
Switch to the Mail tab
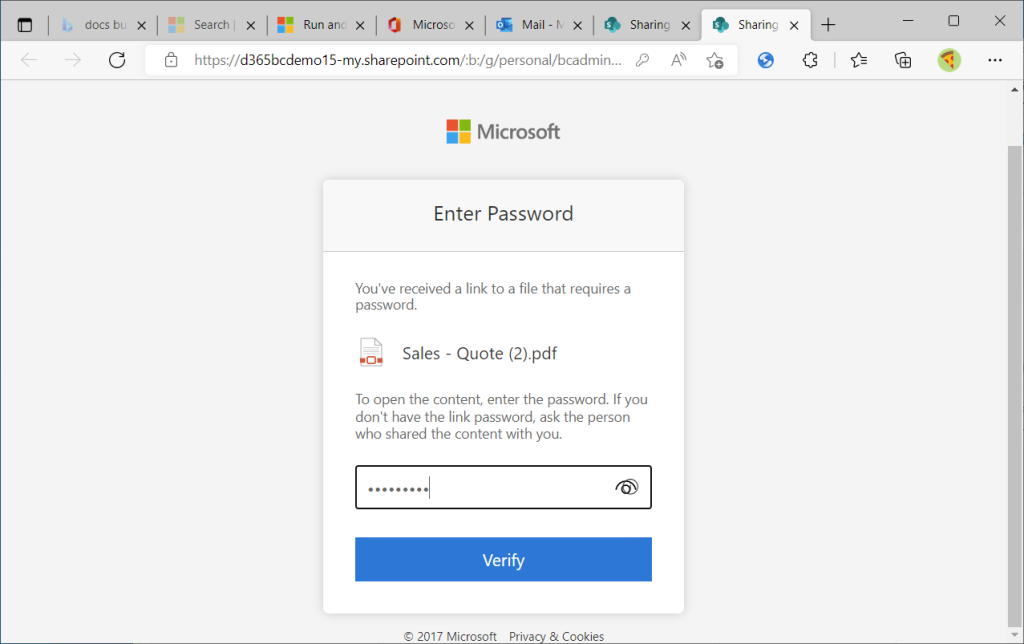click(530, 25)
